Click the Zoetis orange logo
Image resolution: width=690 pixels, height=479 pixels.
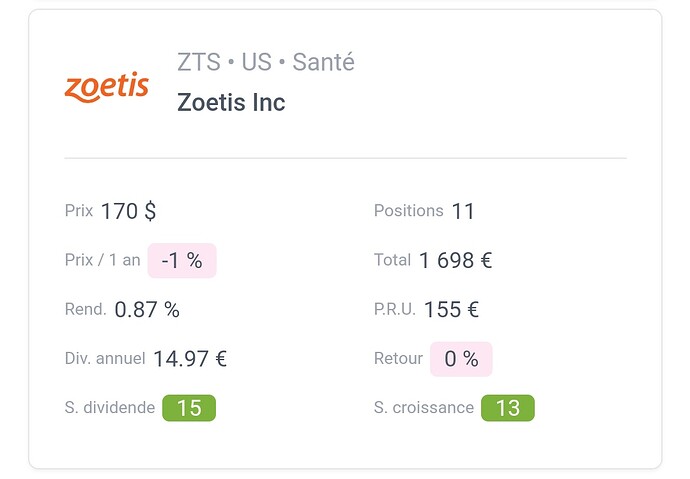click(x=106, y=87)
